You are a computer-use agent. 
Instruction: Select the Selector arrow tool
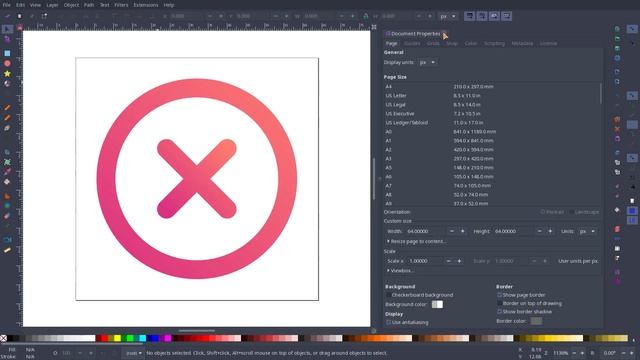point(7,29)
